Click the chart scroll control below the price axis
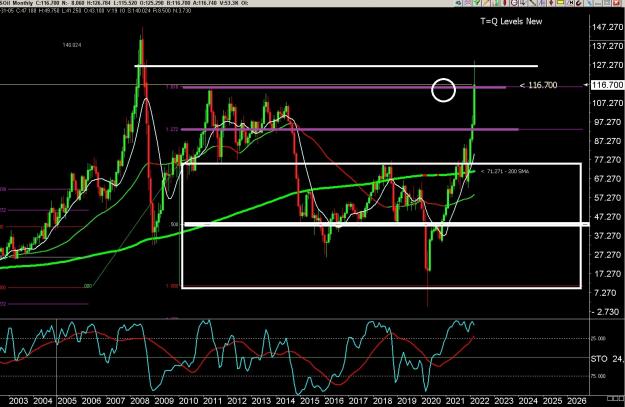This screenshot has height=407, width=625. (616, 398)
